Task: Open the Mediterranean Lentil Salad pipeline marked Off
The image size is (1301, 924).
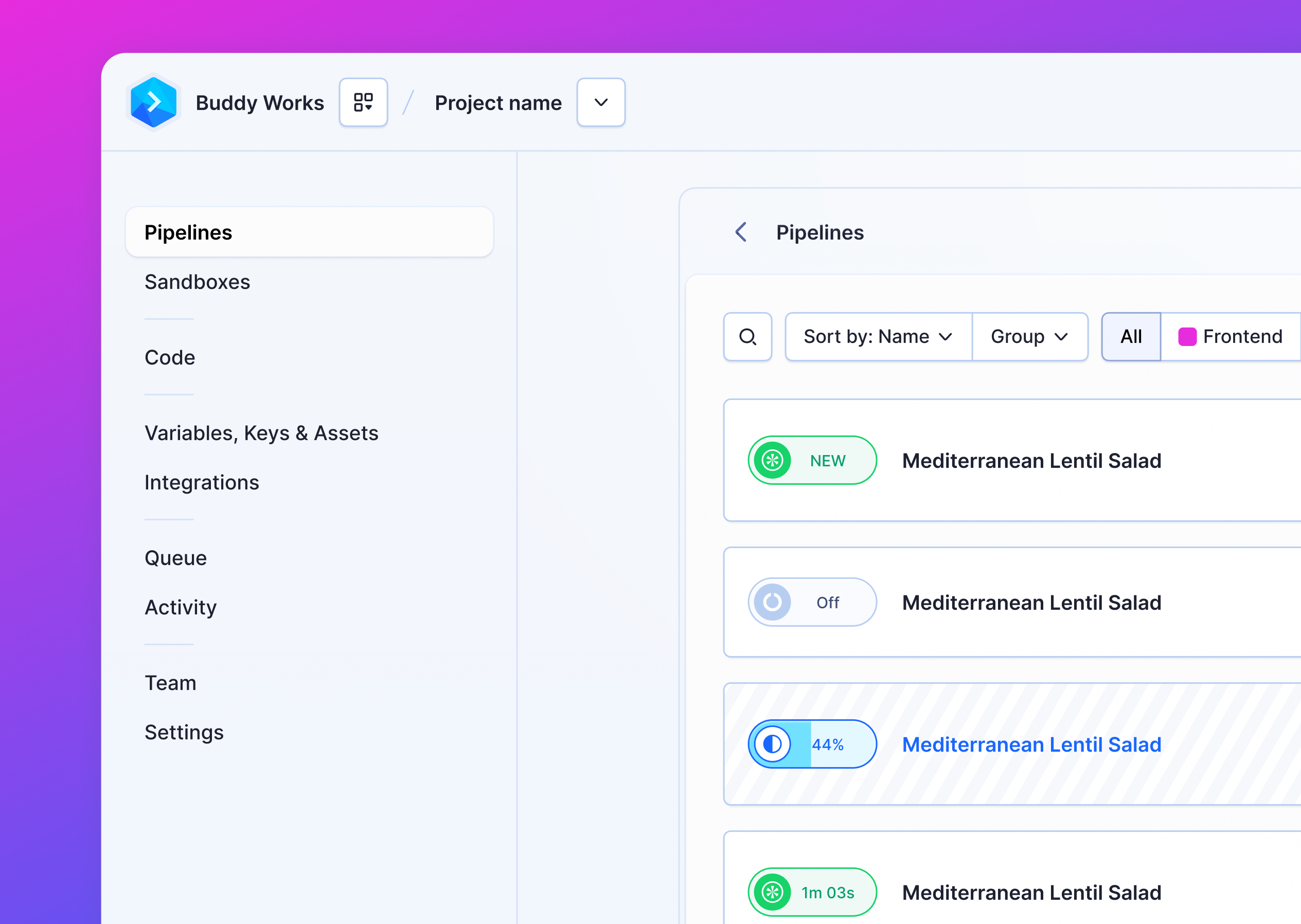Action: point(1031,603)
